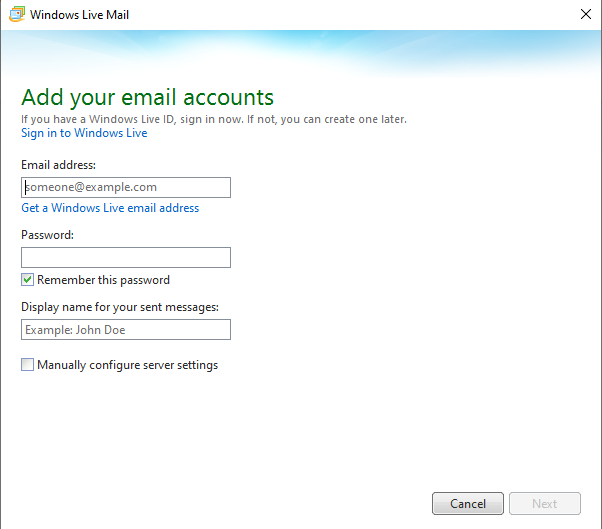Click the Display name input field
Image resolution: width=602 pixels, height=529 pixels.
[x=126, y=329]
